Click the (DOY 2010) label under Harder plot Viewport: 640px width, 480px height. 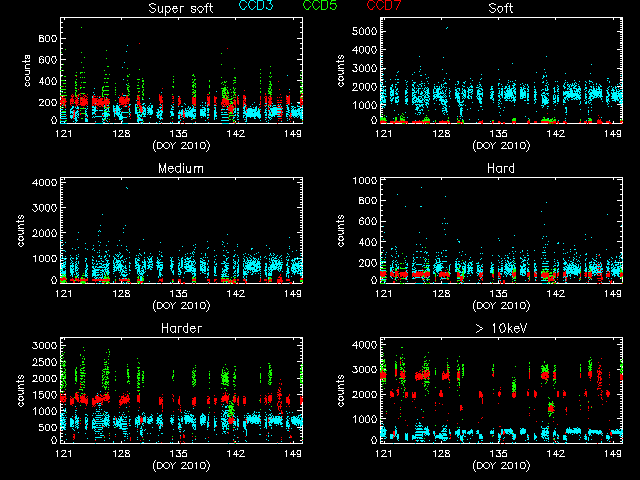pyautogui.click(x=182, y=465)
